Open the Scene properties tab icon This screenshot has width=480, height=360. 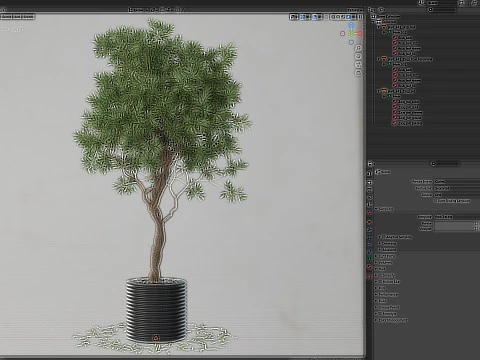[369, 205]
